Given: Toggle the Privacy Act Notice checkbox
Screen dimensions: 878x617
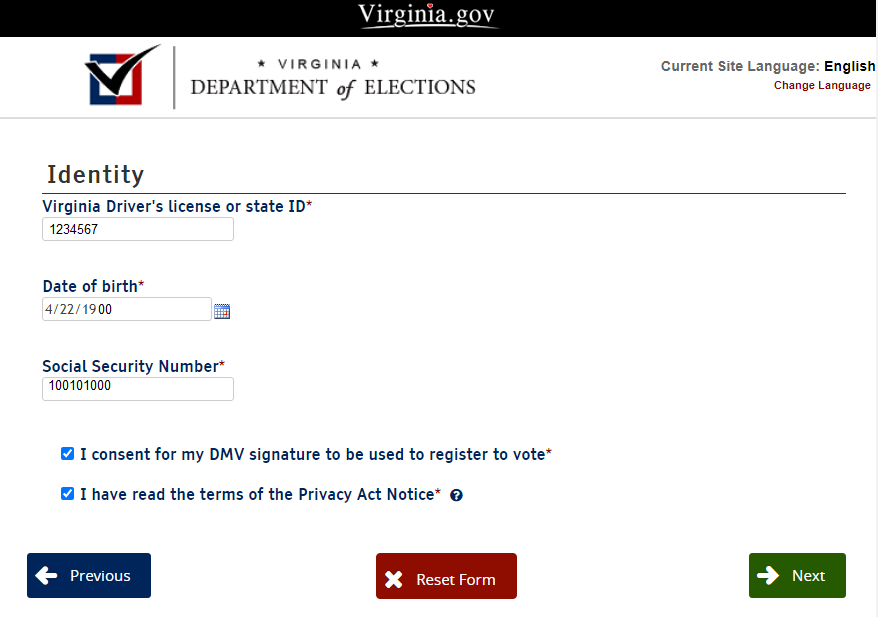Looking at the screenshot, I should click(68, 494).
